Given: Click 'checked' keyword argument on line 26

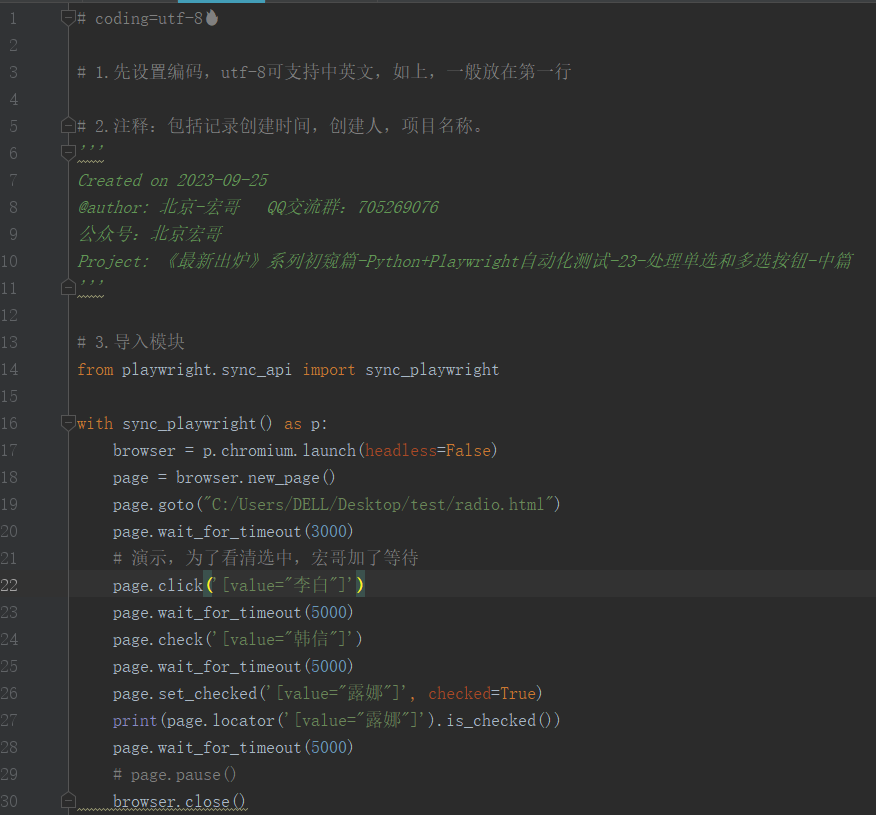Looking at the screenshot, I should pos(459,693).
